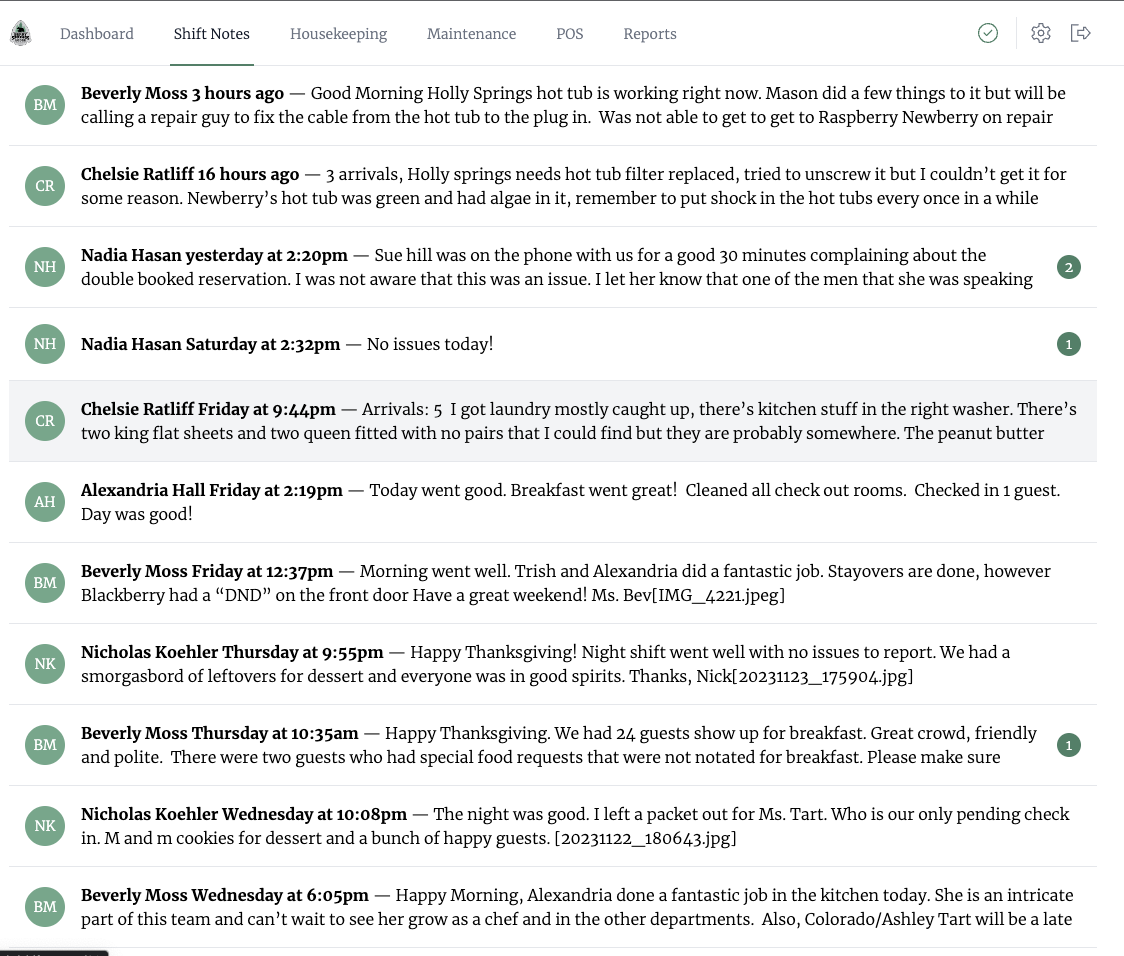This screenshot has height=956, width=1124.
Task: Open the settings gear icon
Action: [x=1041, y=33]
